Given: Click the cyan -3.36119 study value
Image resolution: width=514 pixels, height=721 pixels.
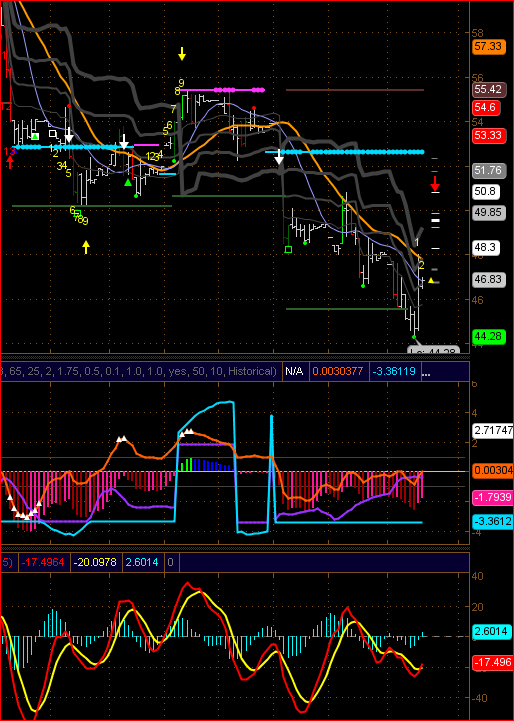Looking at the screenshot, I should (x=395, y=372).
